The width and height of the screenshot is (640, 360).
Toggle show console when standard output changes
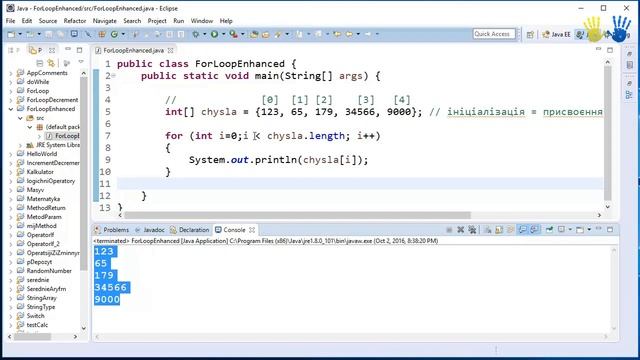522,230
